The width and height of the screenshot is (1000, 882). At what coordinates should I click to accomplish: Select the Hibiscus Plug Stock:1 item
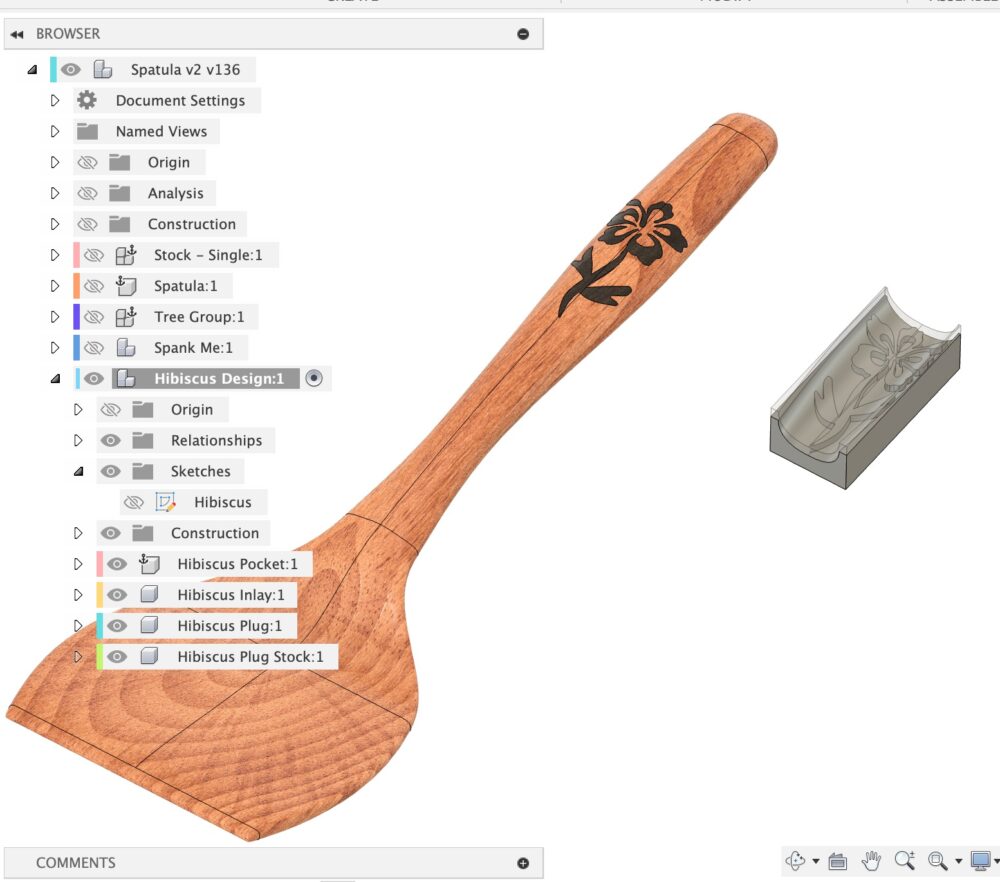point(250,657)
